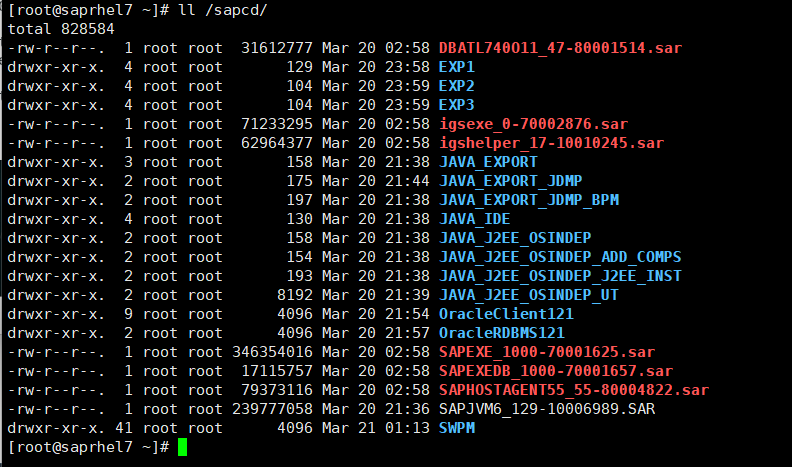792x467 pixels.
Task: Click the SWPM directory name
Action: pos(457,428)
